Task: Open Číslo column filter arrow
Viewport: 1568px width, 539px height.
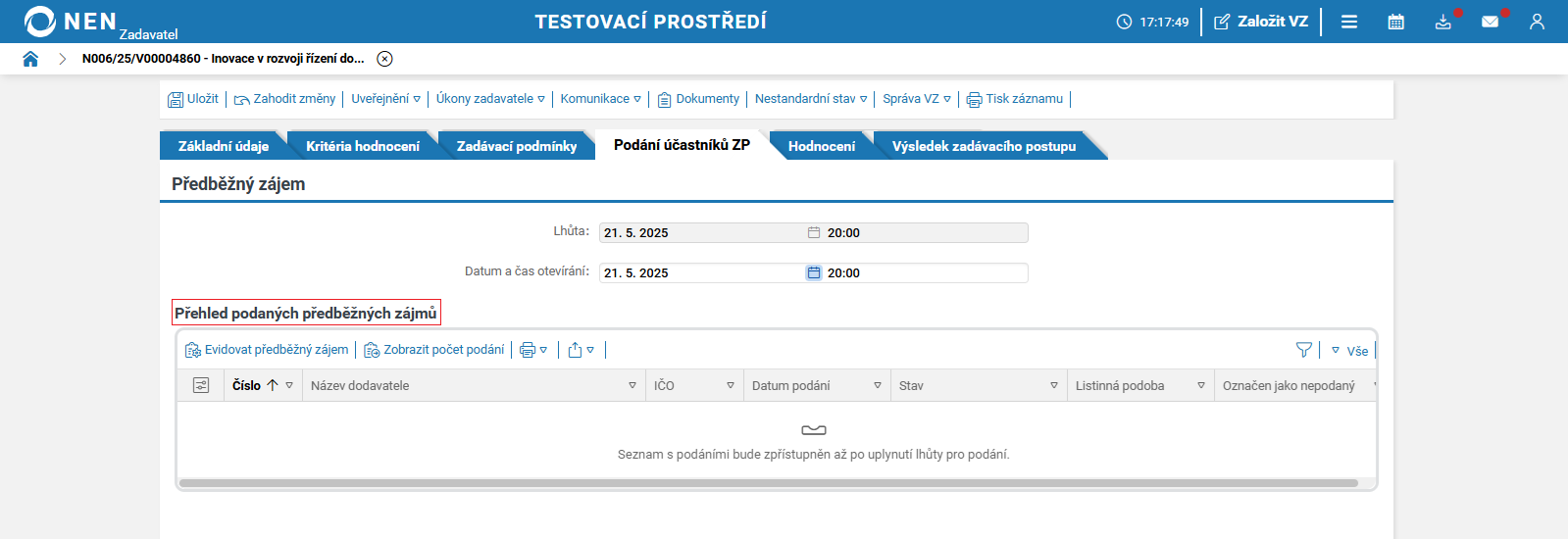Action: click(289, 385)
